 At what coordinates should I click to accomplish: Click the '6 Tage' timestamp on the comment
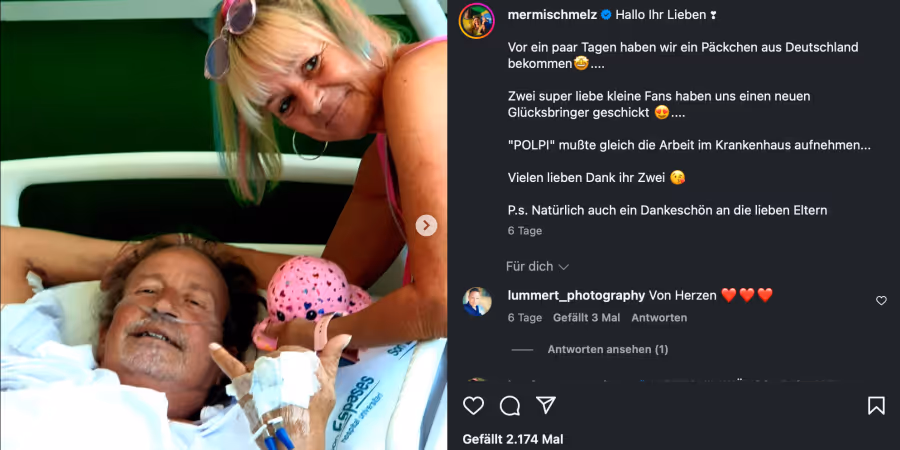click(525, 318)
